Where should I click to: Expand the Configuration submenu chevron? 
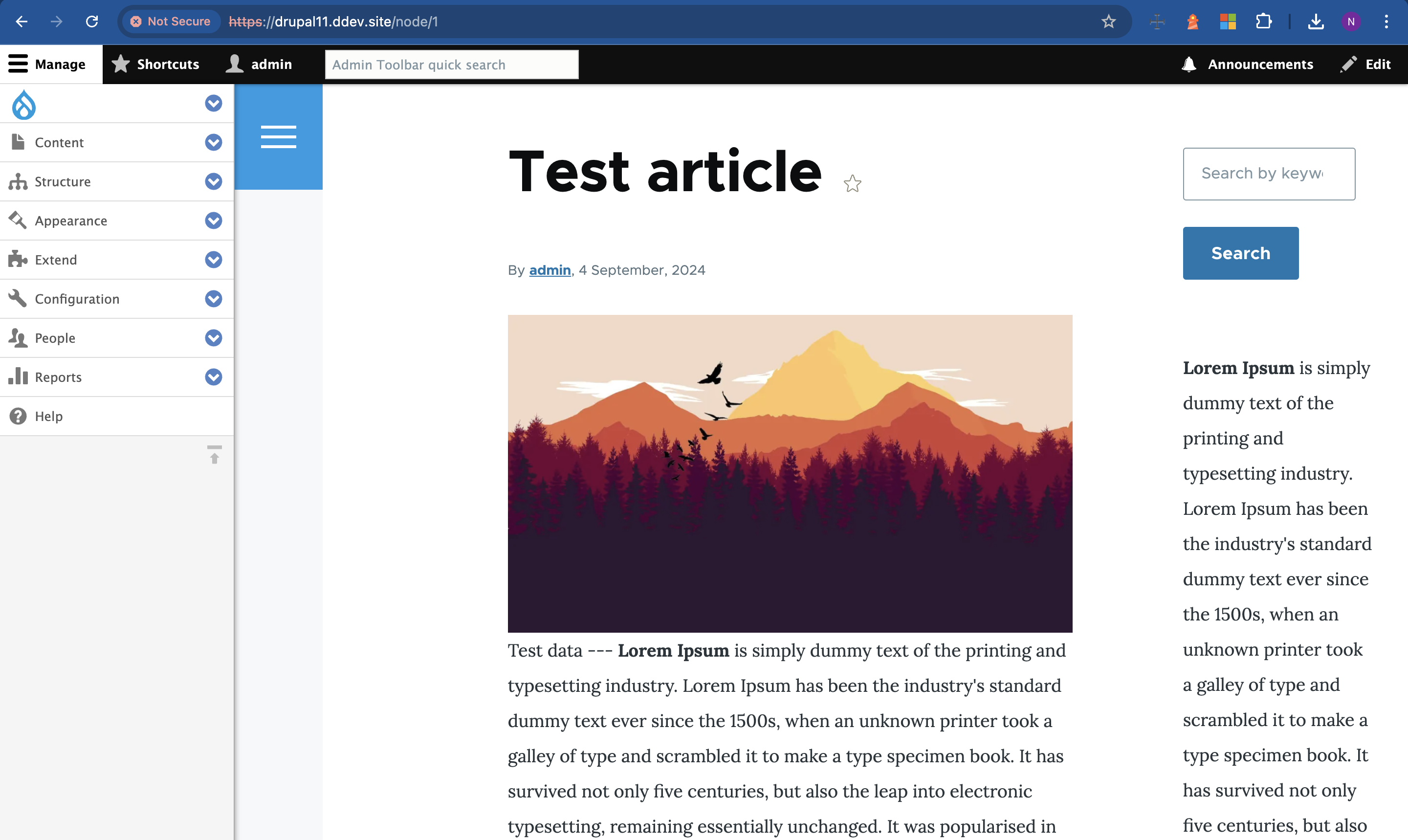coord(213,298)
